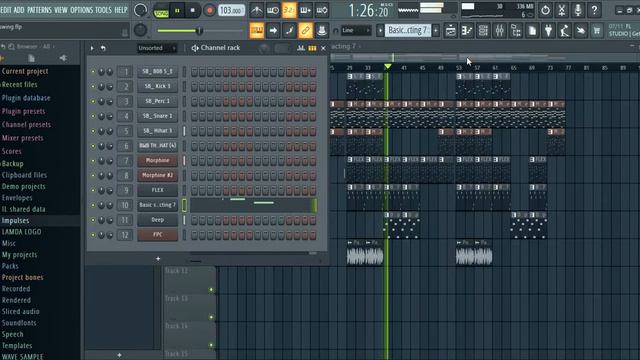The height and width of the screenshot is (360, 640).
Task: Open the Piano roll view icon
Action: (467, 31)
